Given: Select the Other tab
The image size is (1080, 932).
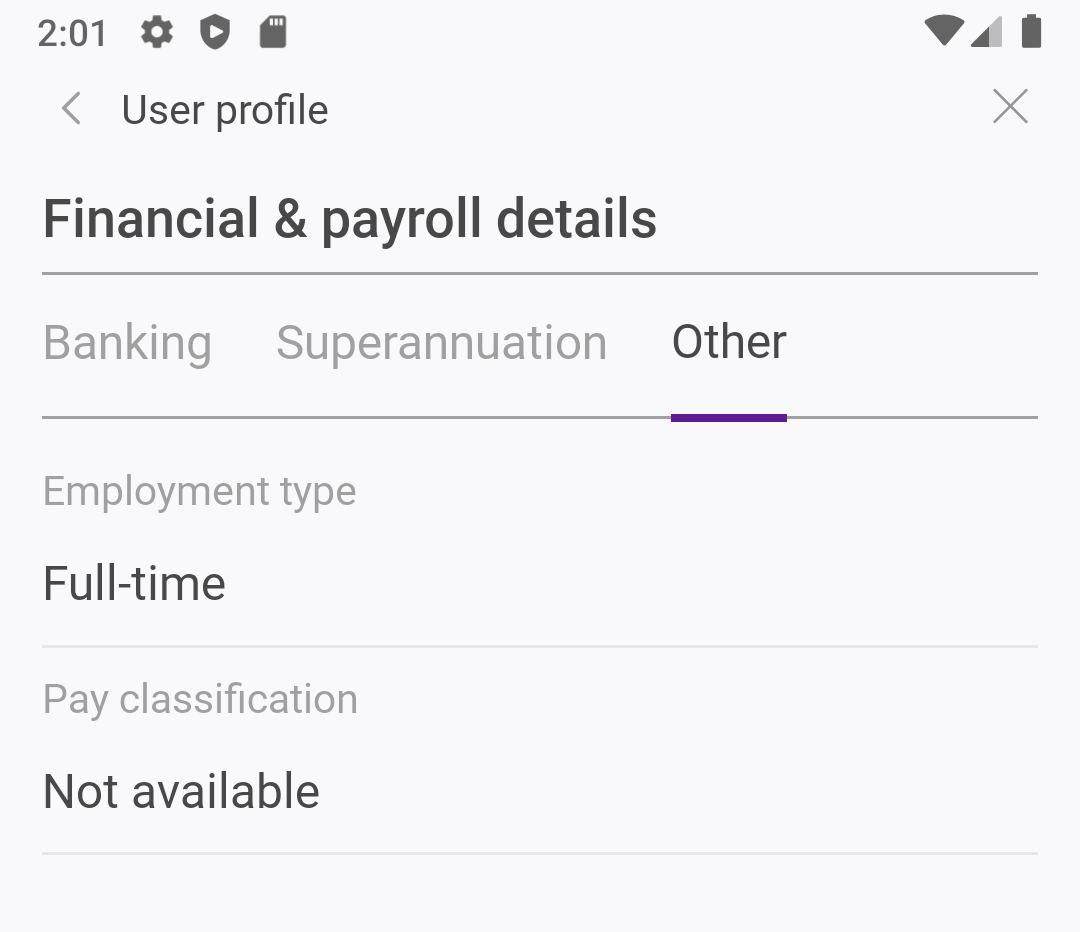Looking at the screenshot, I should (x=729, y=342).
